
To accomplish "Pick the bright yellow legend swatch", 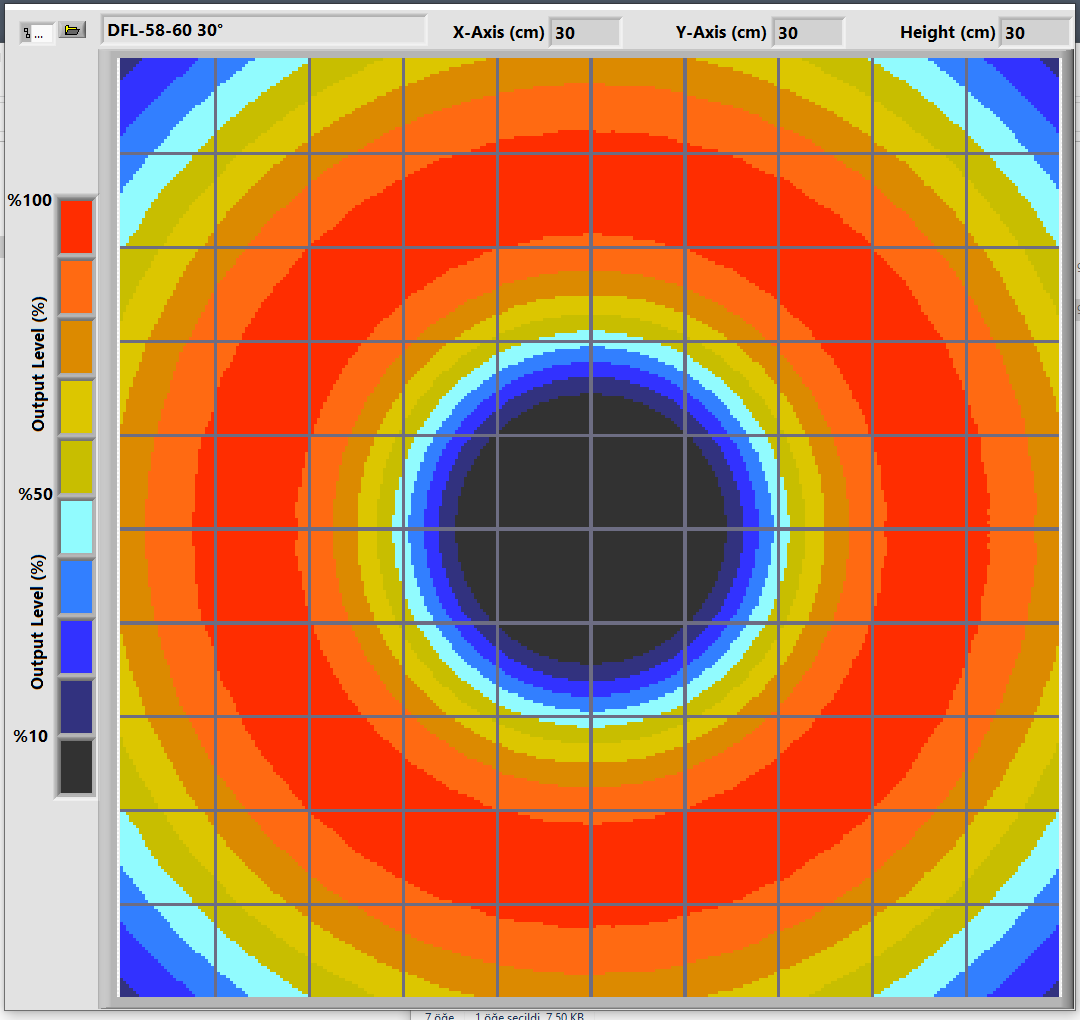I will [x=76, y=407].
